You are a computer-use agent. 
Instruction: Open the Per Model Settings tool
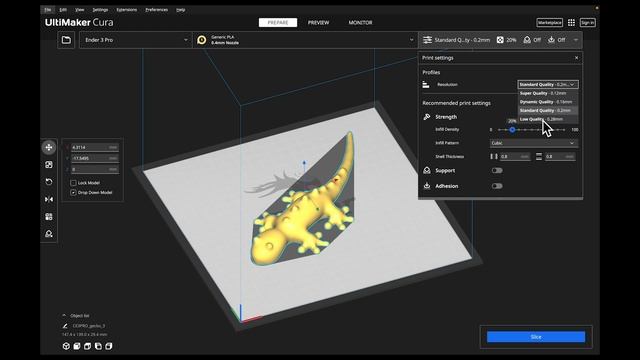coord(49,217)
